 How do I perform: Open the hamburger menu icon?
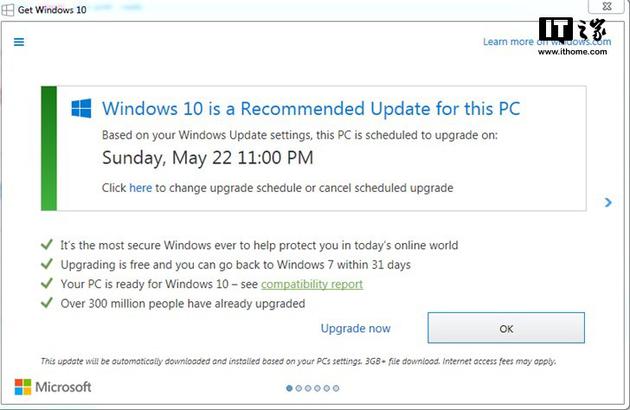(x=19, y=42)
